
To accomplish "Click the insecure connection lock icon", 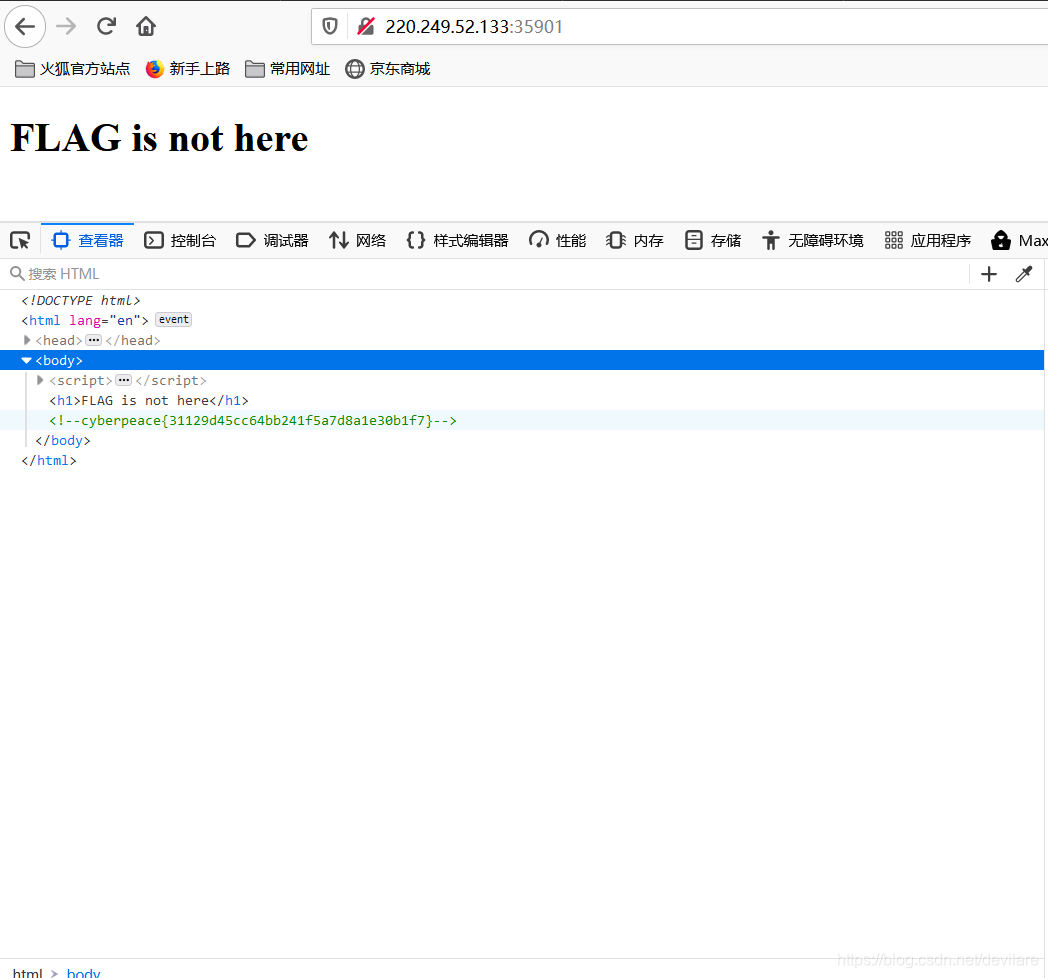I will tap(366, 27).
